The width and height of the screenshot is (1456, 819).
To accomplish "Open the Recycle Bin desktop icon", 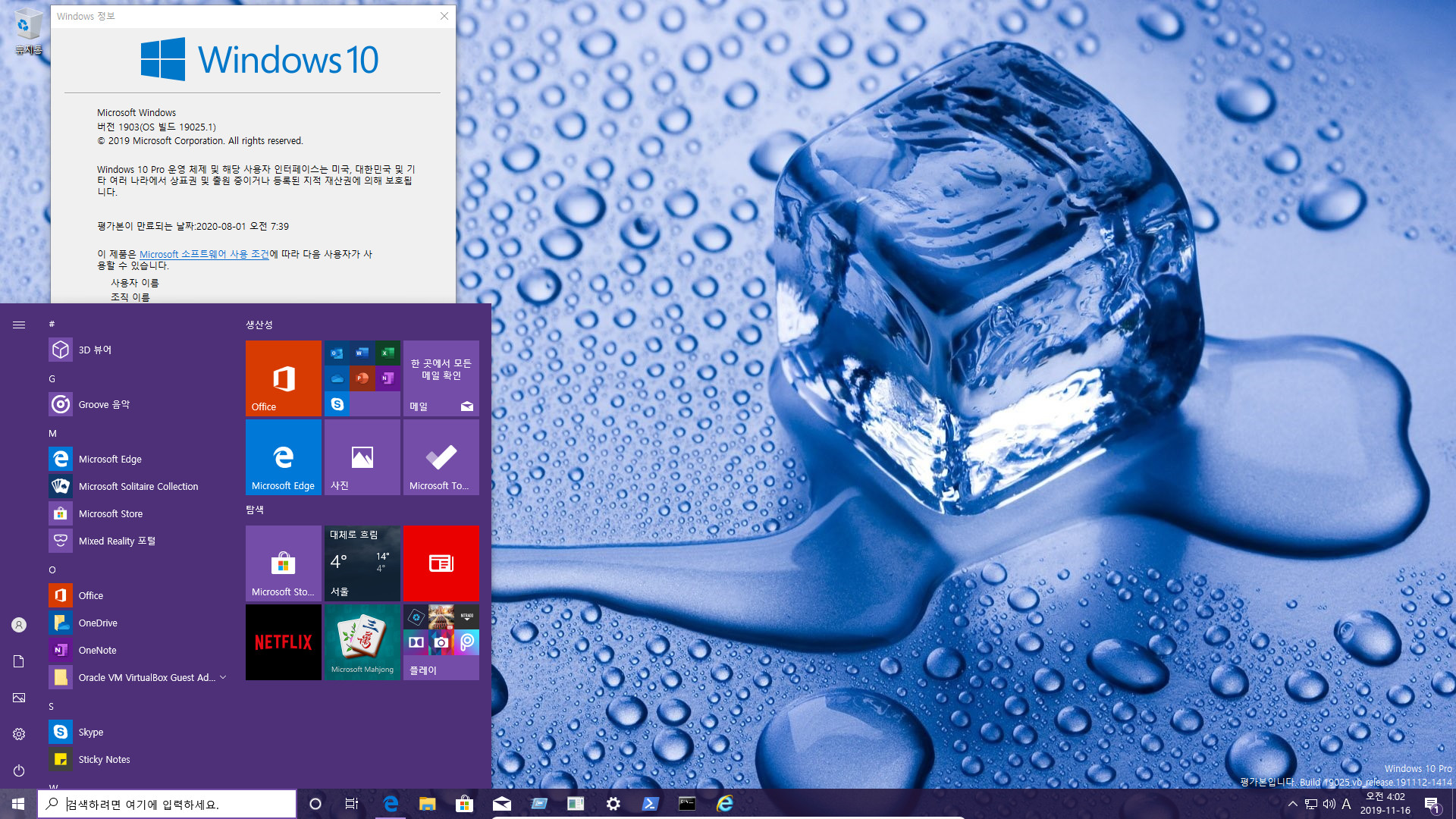I will click(x=28, y=32).
